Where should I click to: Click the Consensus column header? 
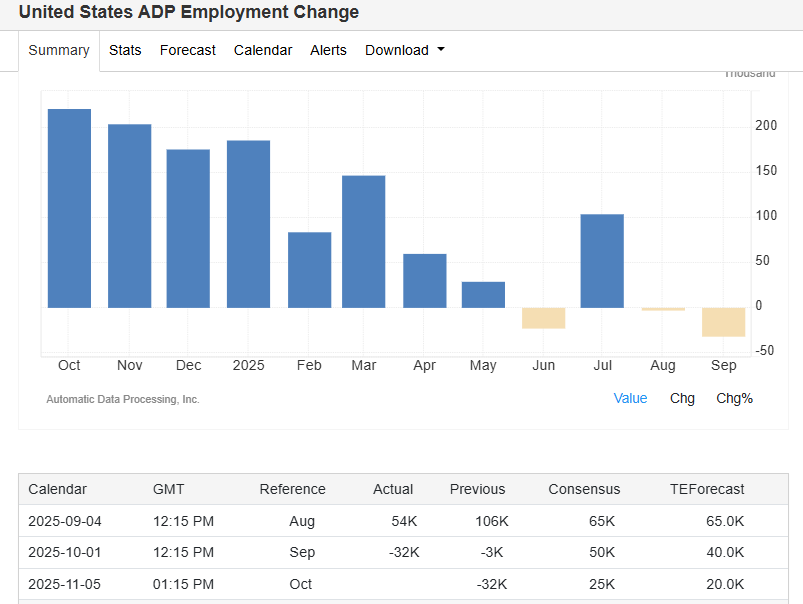[584, 489]
